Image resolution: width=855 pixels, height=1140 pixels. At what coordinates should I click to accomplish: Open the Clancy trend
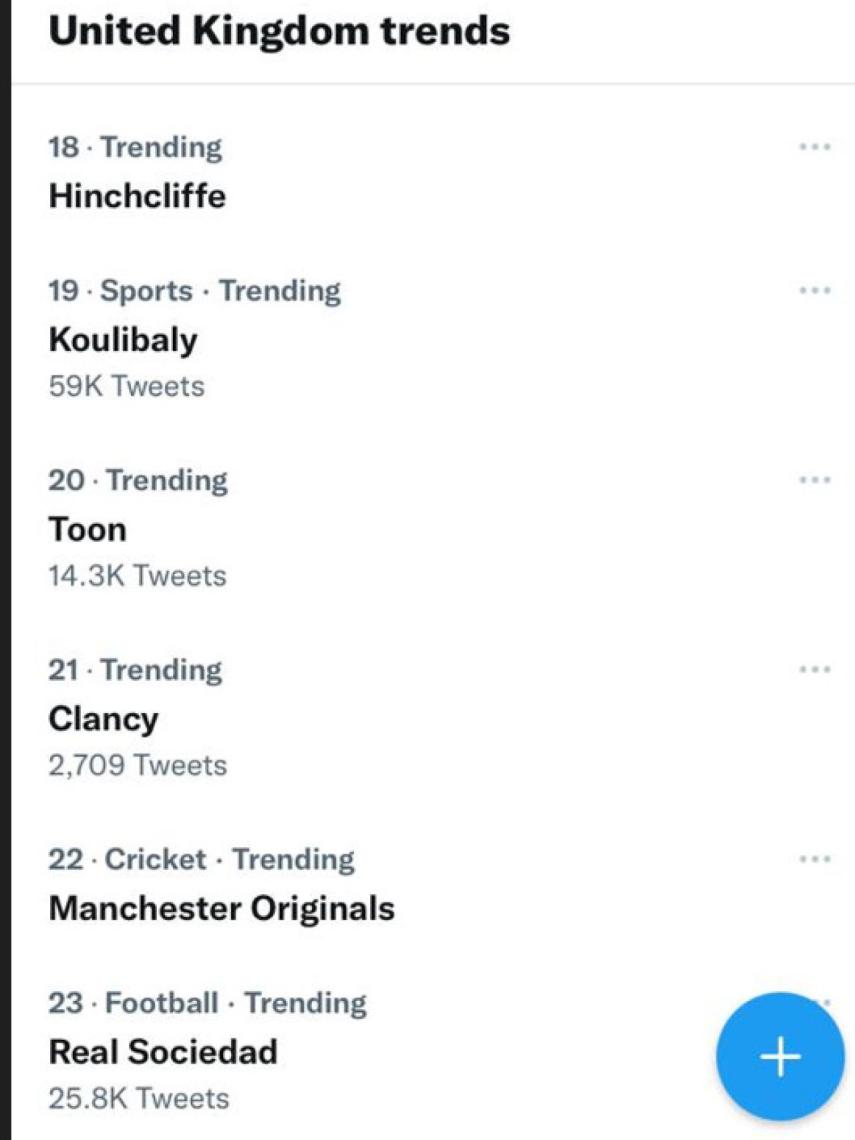click(103, 719)
